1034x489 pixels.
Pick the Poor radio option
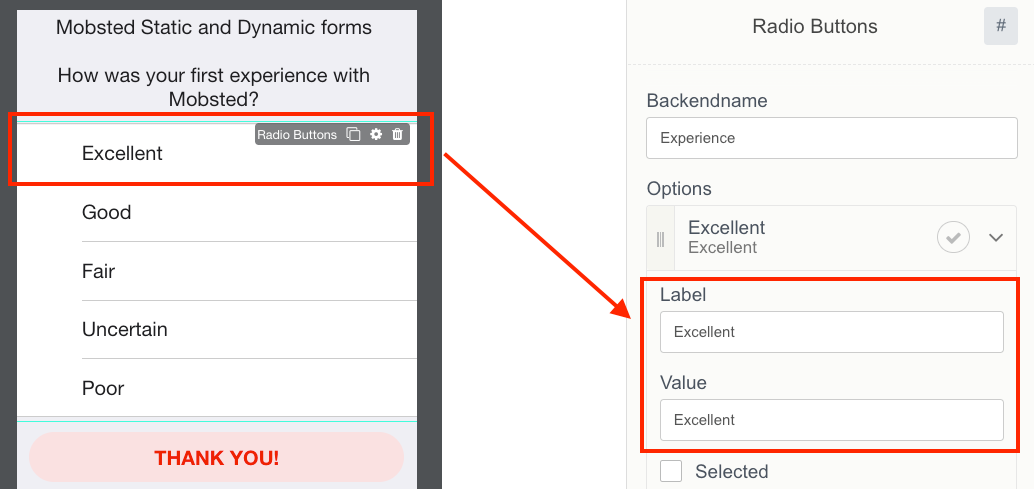pyautogui.click(x=103, y=388)
